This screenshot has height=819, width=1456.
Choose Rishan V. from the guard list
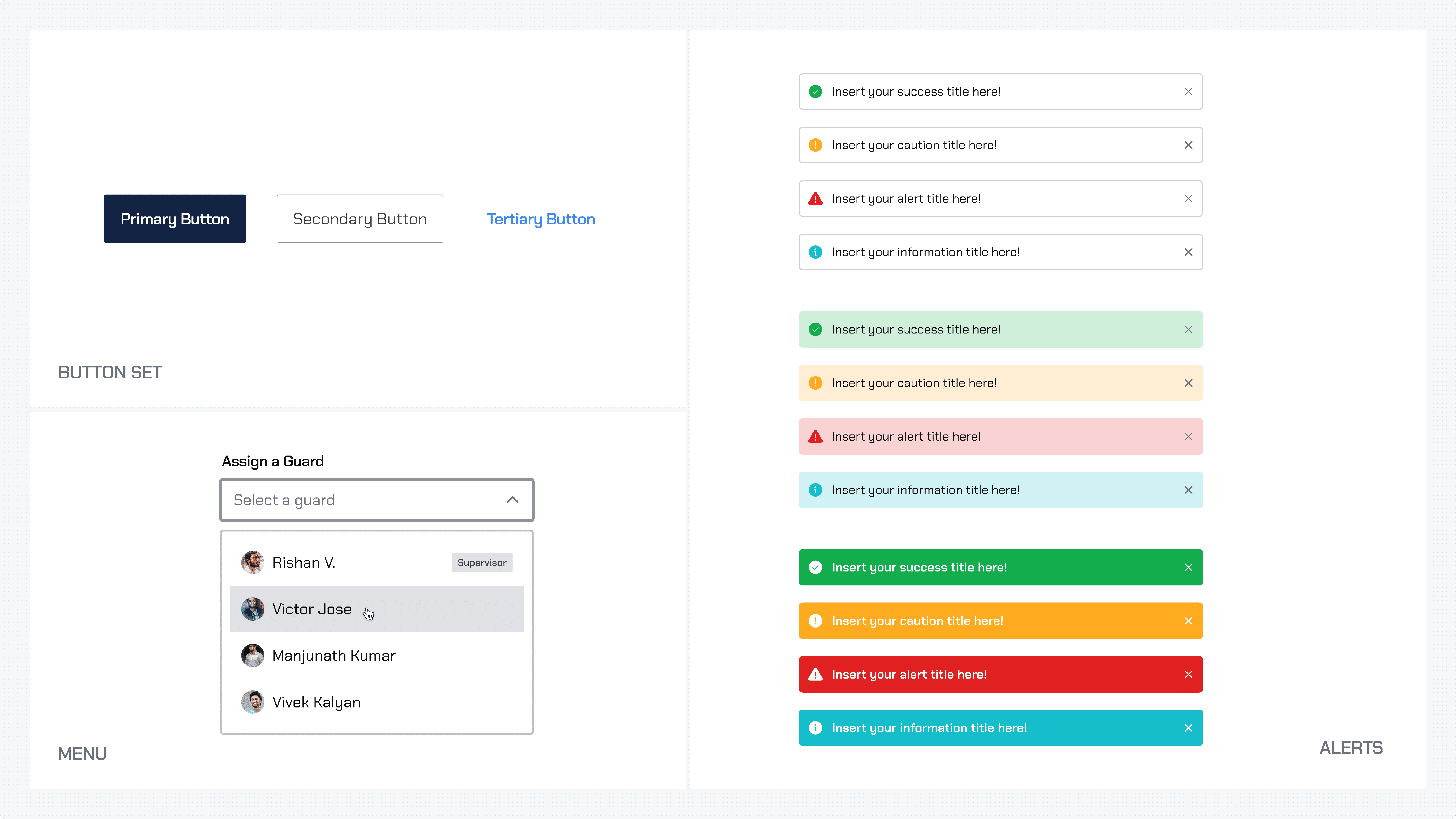coord(377,562)
